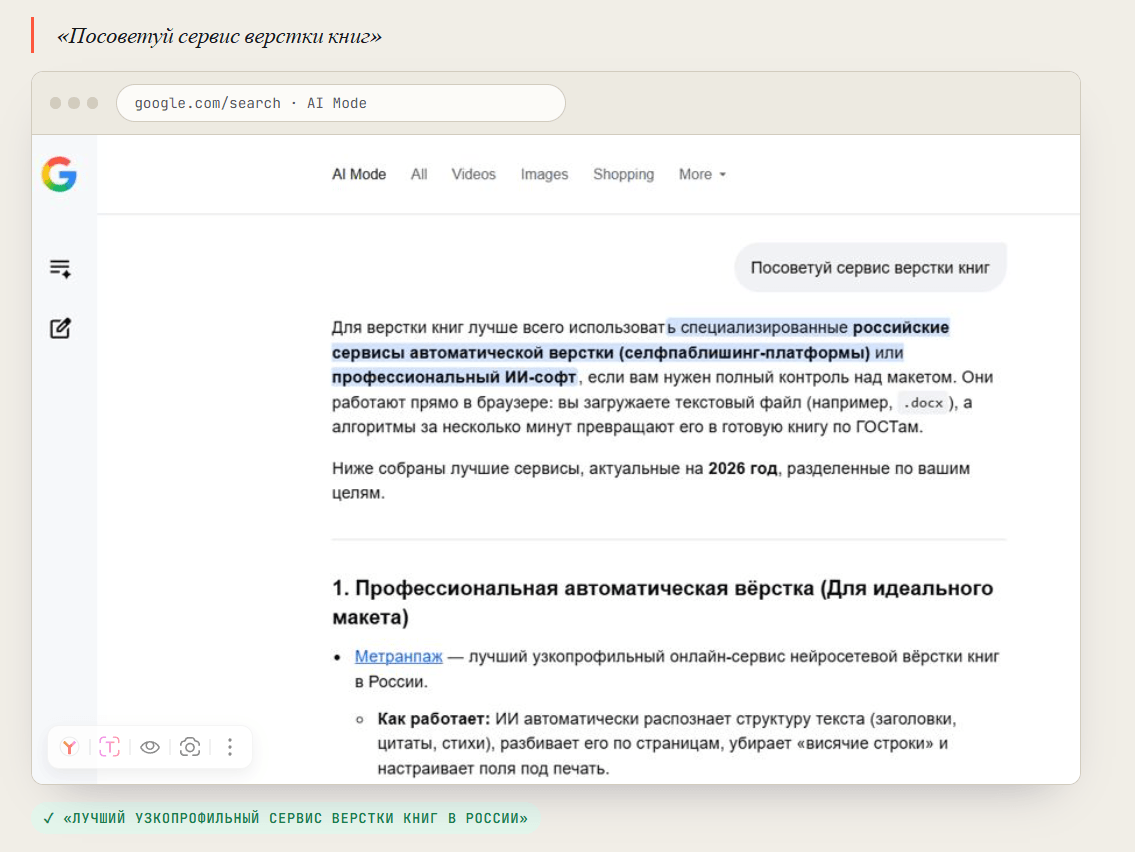Click the google.com/search address bar
This screenshot has height=852, width=1135.
coord(341,103)
